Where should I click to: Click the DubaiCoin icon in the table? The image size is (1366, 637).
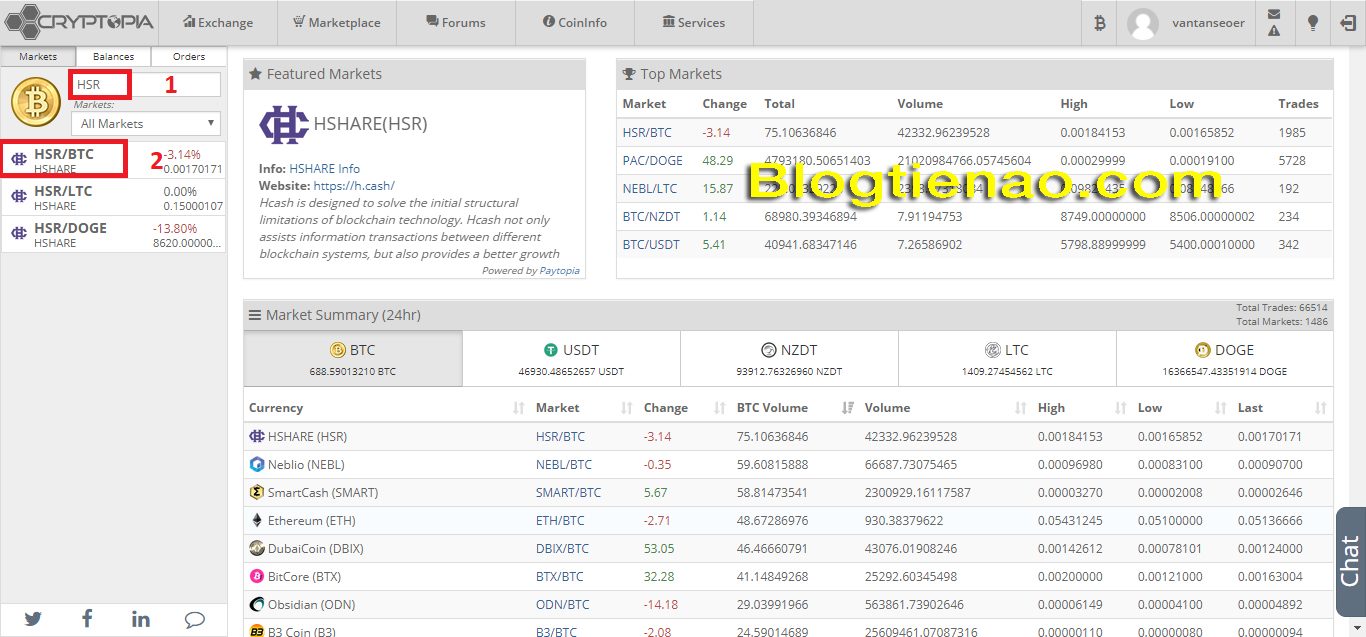pos(257,548)
